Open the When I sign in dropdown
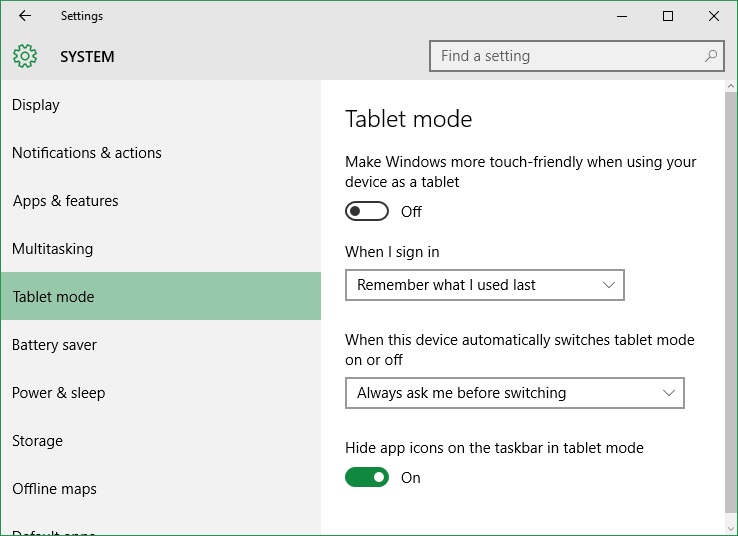The width and height of the screenshot is (738, 536). tap(485, 285)
